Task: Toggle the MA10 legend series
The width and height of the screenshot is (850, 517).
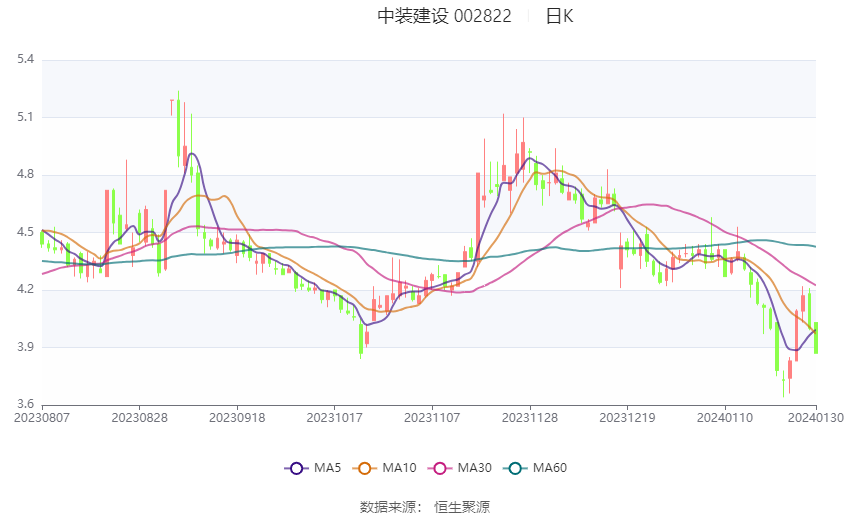Action: [x=384, y=468]
